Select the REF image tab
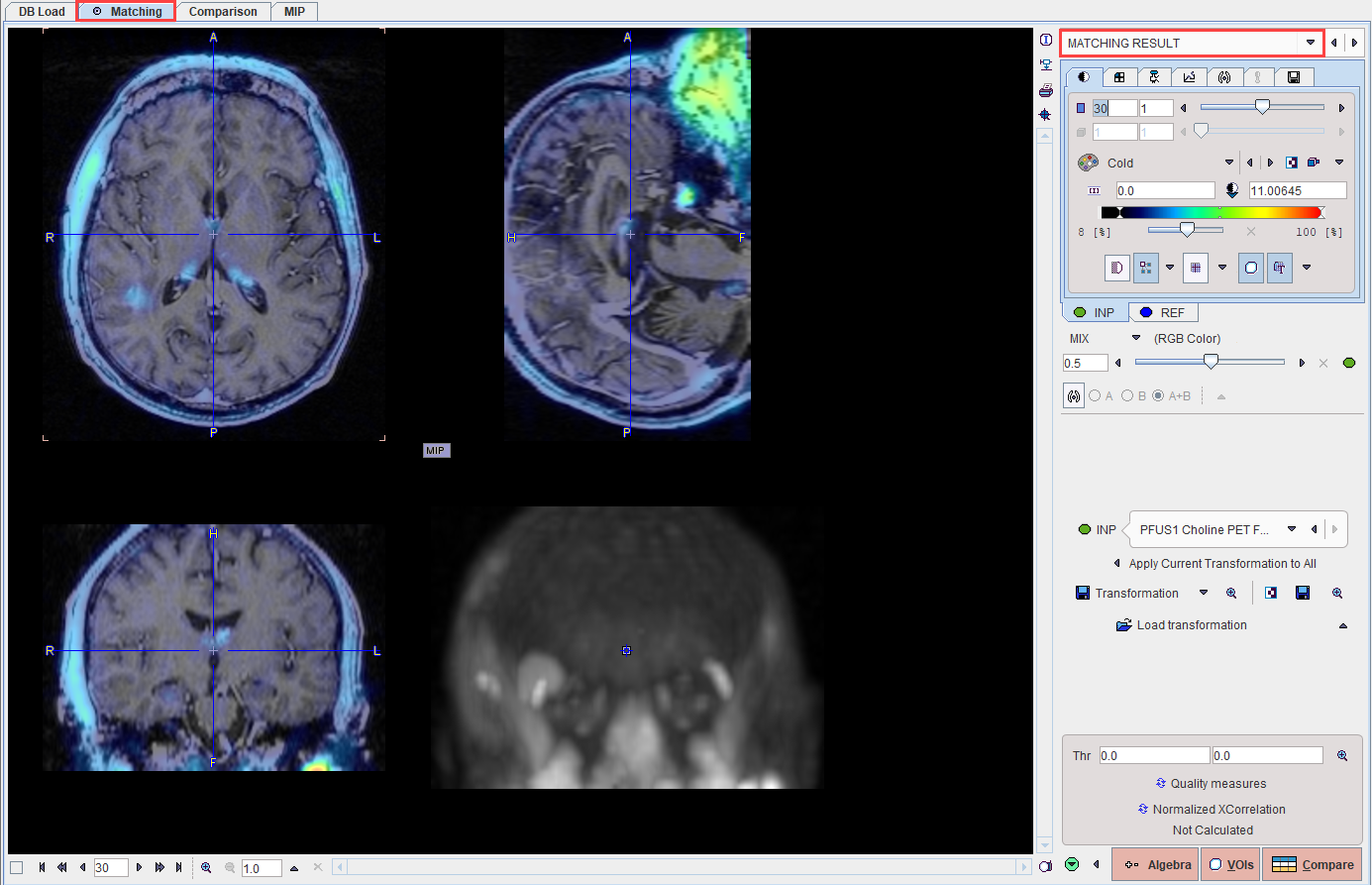1372x885 pixels. (x=1163, y=312)
